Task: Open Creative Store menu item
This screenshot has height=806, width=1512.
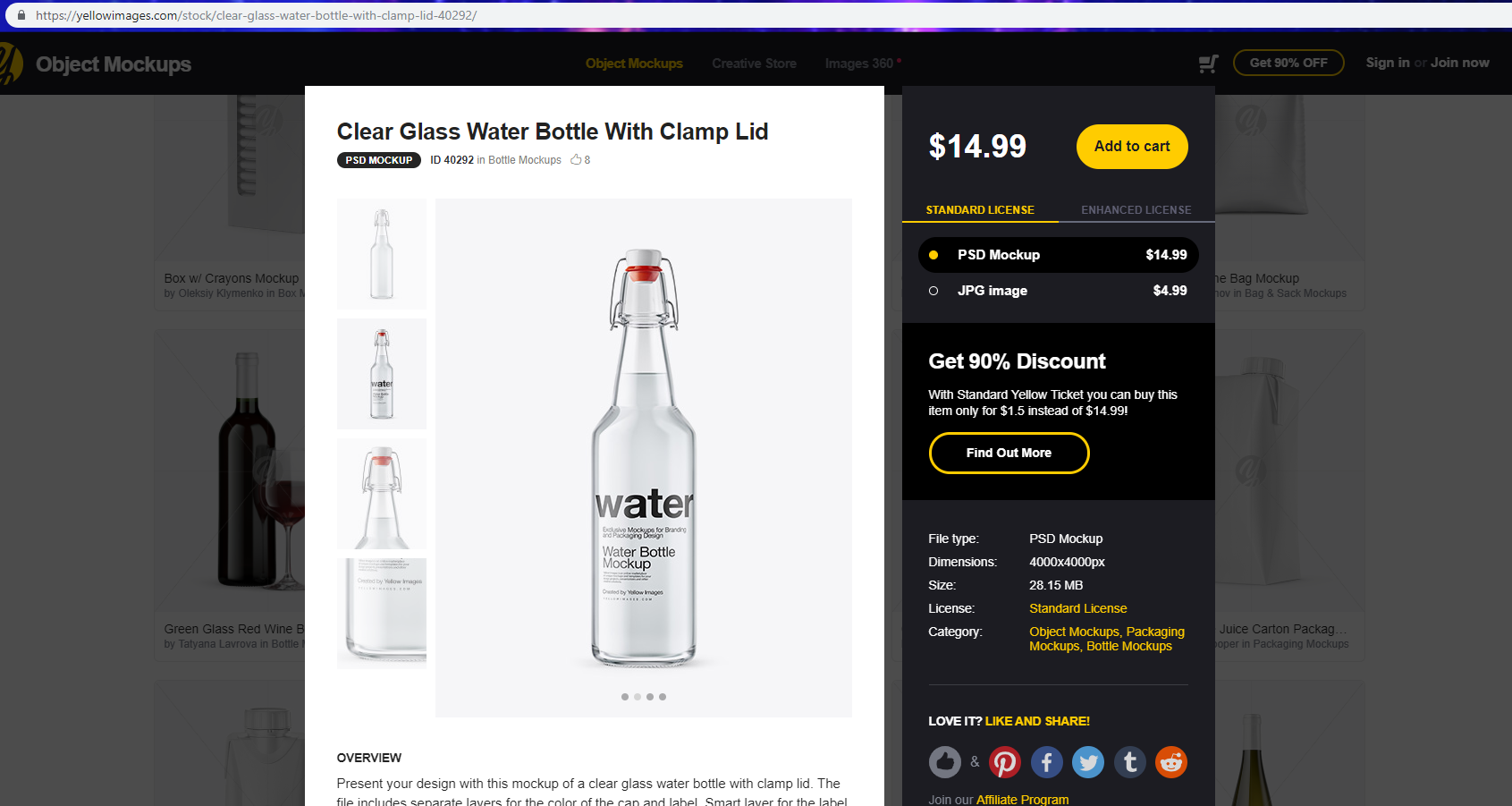Action: click(754, 64)
